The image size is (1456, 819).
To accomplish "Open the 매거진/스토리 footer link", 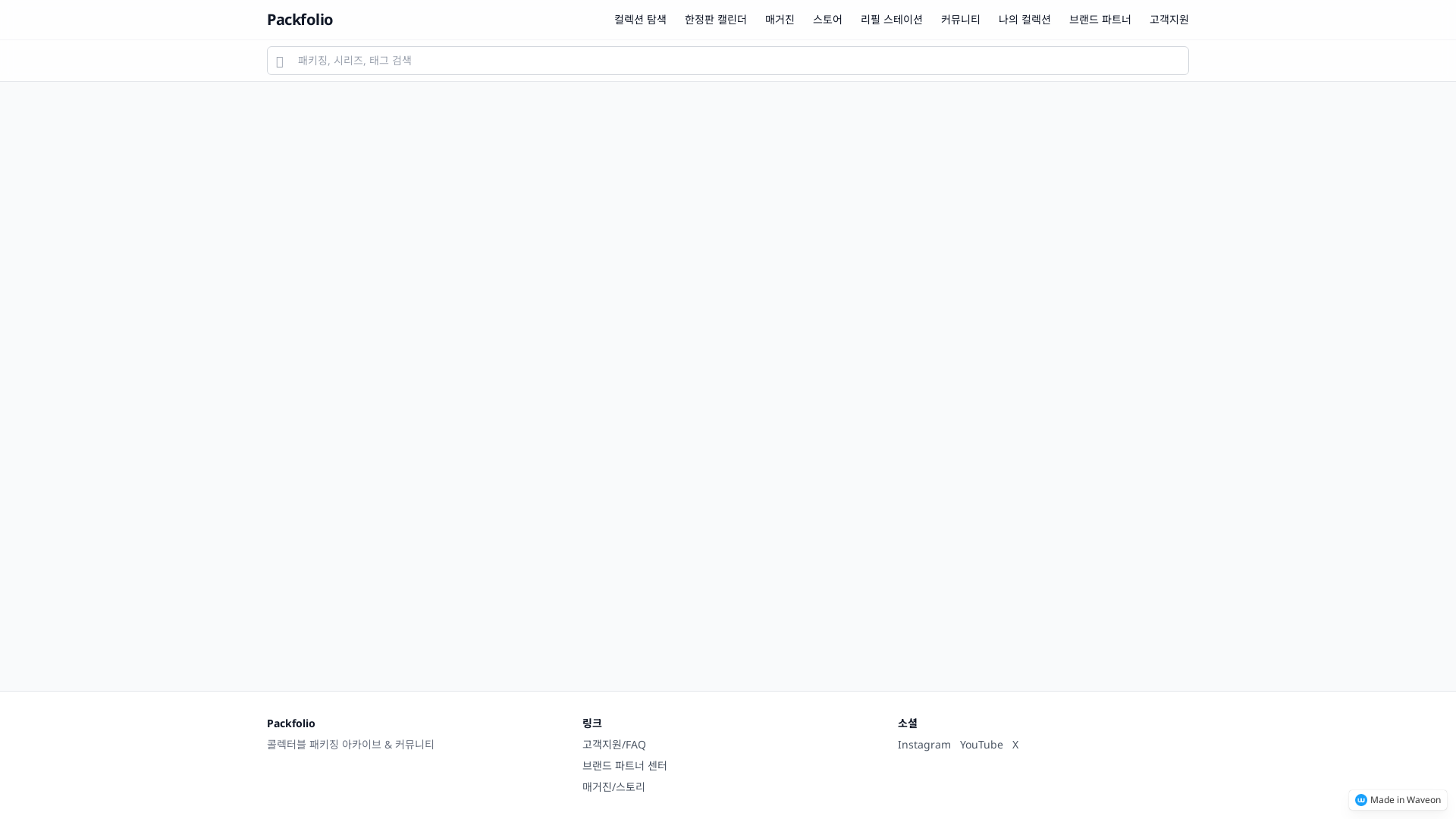I will pyautogui.click(x=613, y=787).
